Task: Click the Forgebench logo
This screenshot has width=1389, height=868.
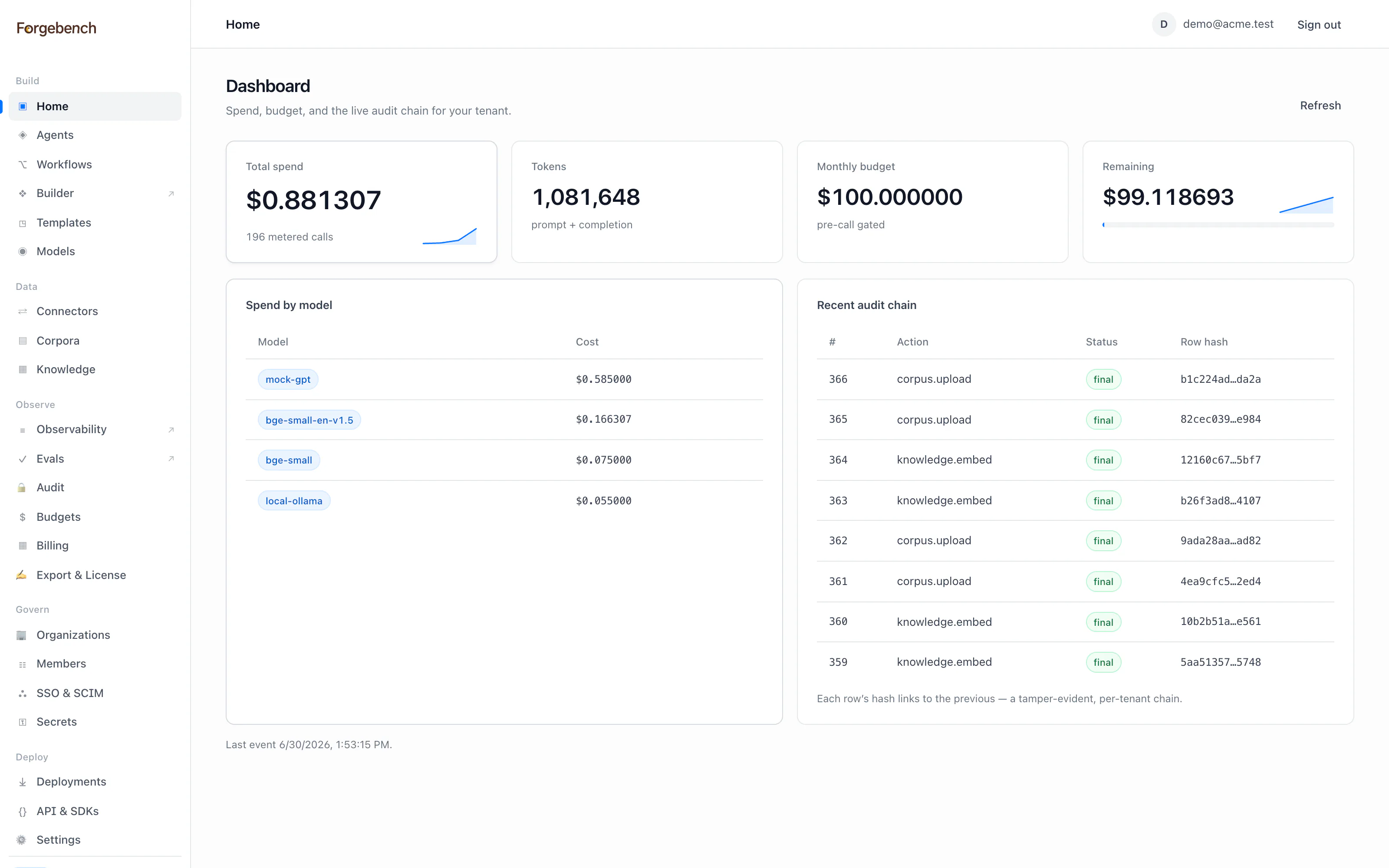Action: pyautogui.click(x=56, y=28)
